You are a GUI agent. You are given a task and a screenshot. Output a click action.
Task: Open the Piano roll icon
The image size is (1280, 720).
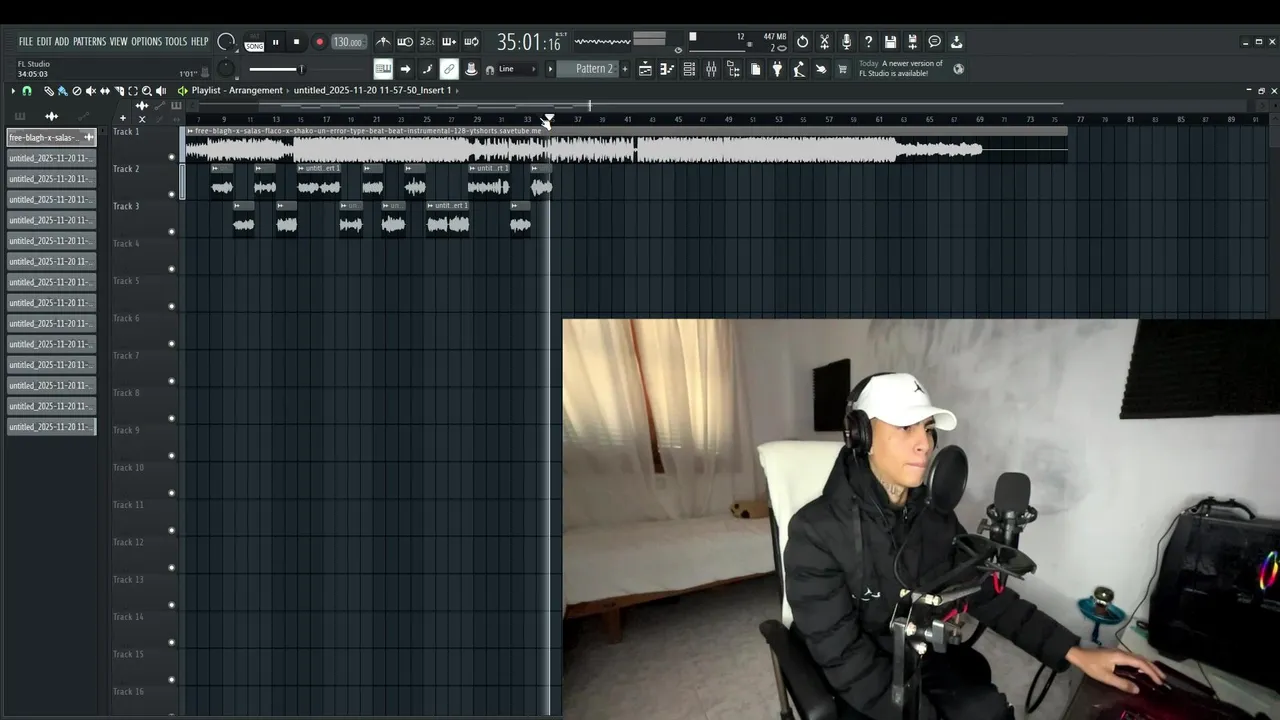point(667,69)
